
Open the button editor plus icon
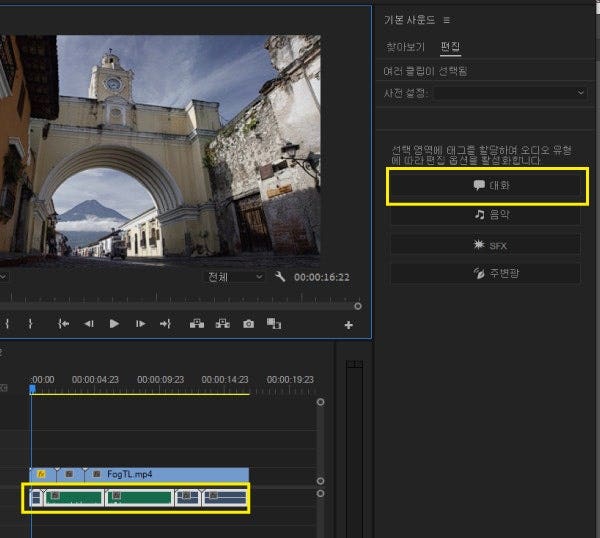(348, 325)
